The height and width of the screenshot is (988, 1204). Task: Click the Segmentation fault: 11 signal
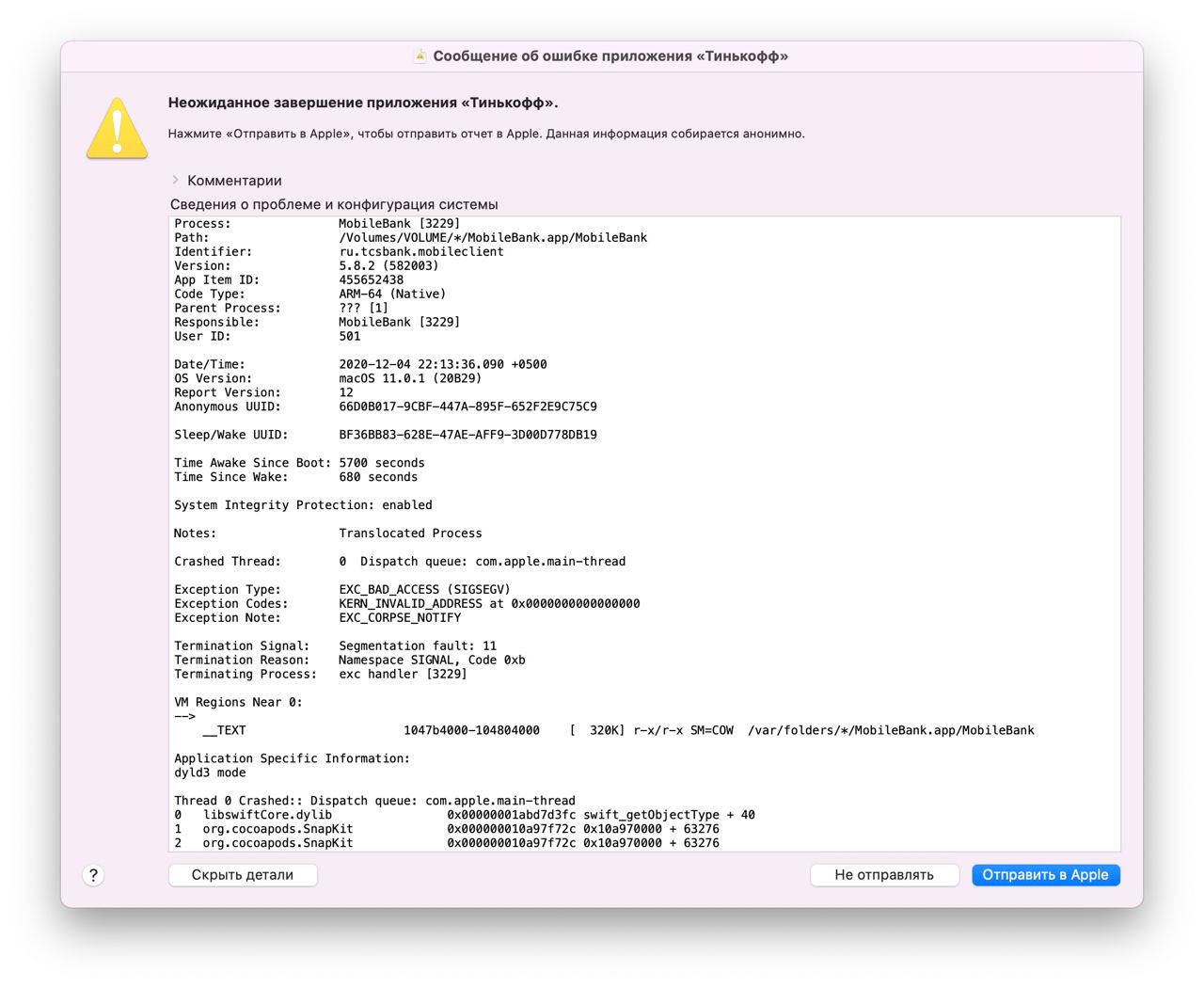point(418,647)
